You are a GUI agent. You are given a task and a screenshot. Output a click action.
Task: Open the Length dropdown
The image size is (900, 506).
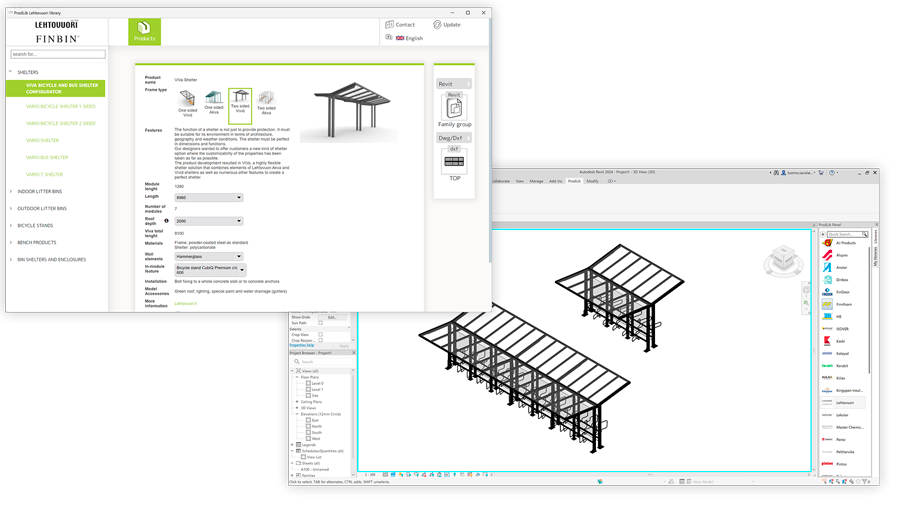(209, 198)
